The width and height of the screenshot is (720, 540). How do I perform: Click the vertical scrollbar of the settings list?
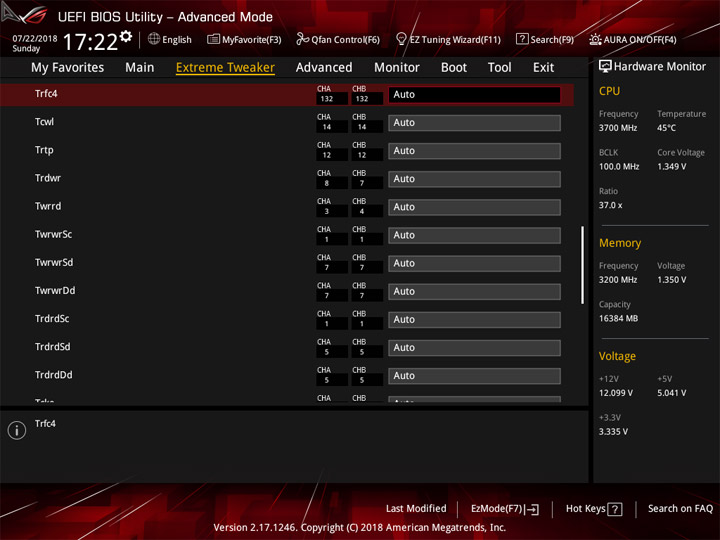point(582,265)
